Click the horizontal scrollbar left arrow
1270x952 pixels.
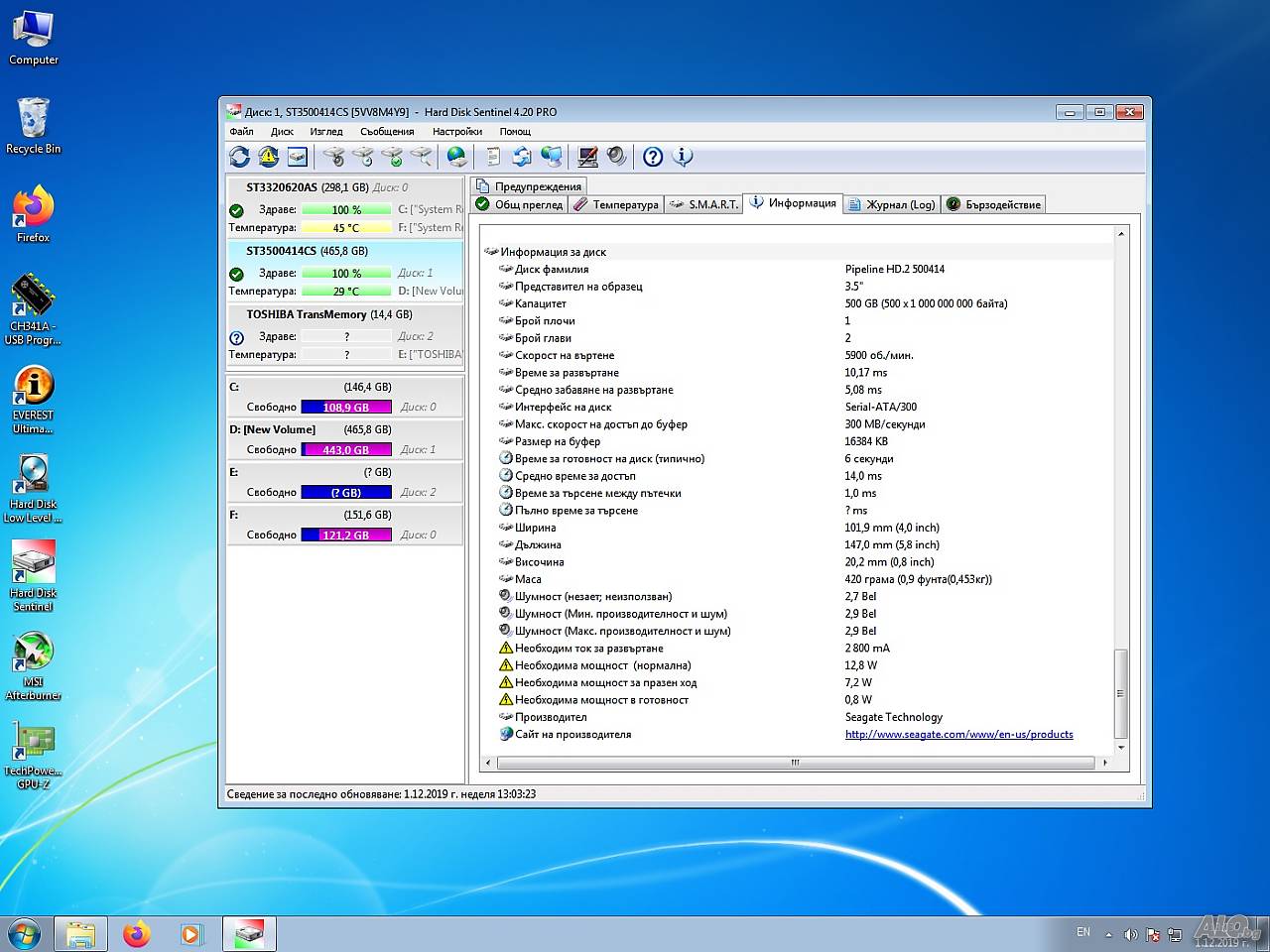488,763
